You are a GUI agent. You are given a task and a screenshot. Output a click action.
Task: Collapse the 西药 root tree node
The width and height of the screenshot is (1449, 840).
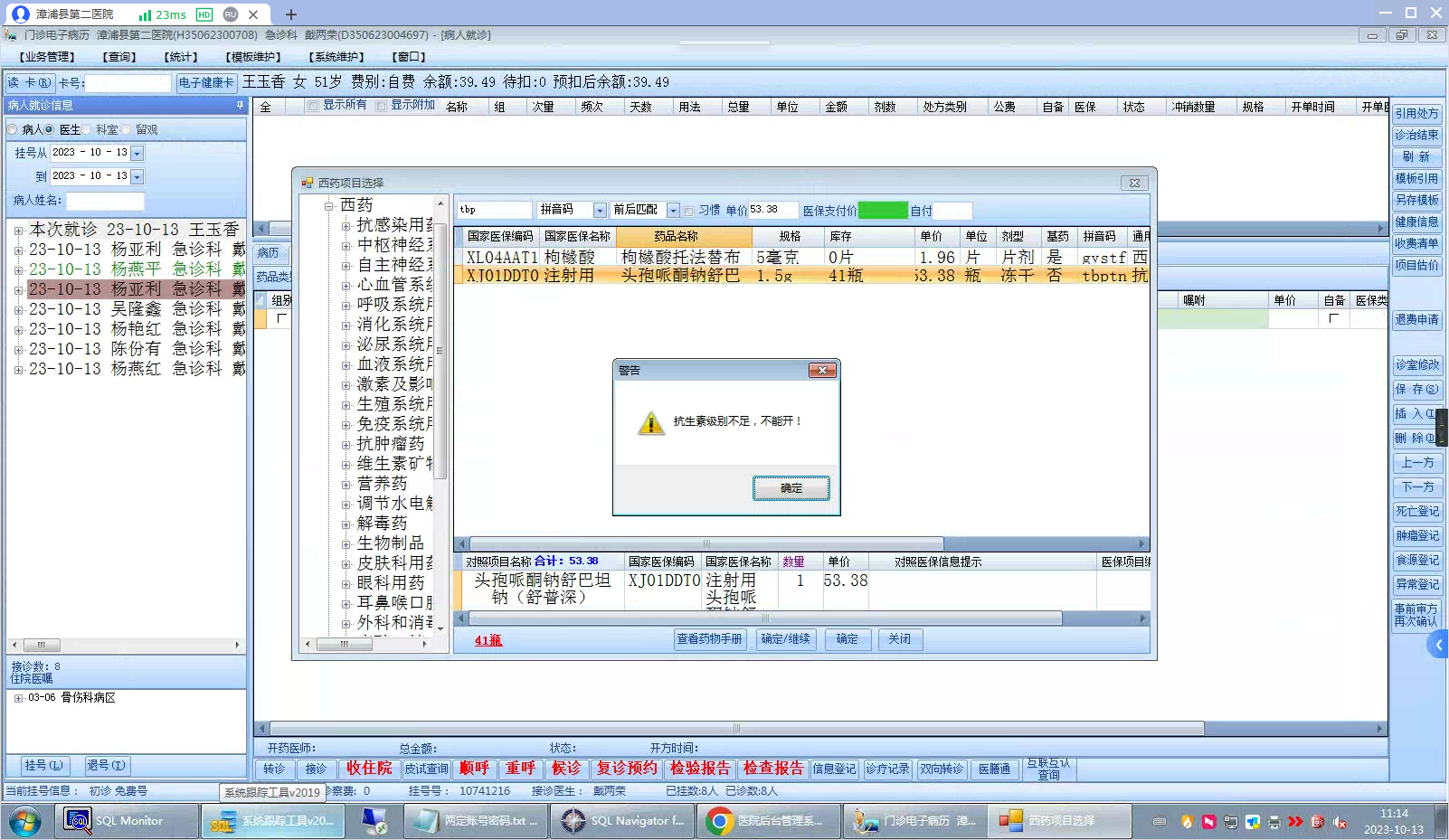329,206
